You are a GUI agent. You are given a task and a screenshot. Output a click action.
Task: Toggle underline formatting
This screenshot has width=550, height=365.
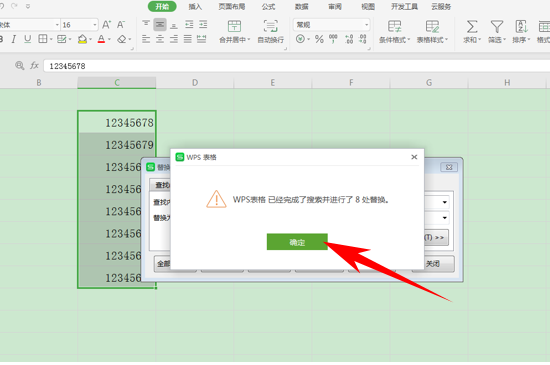pos(27,39)
